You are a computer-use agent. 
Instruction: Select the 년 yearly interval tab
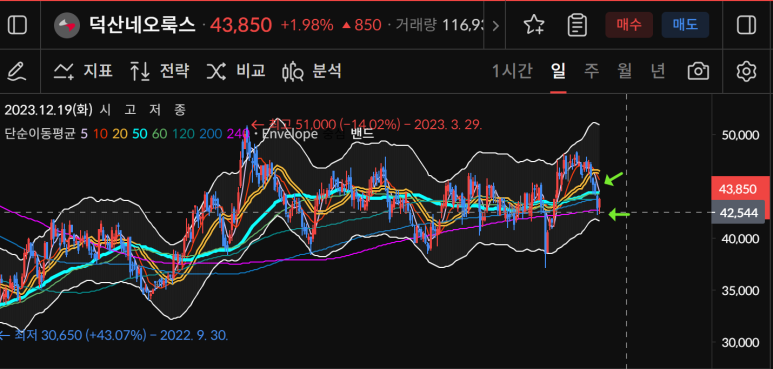[x=657, y=71]
